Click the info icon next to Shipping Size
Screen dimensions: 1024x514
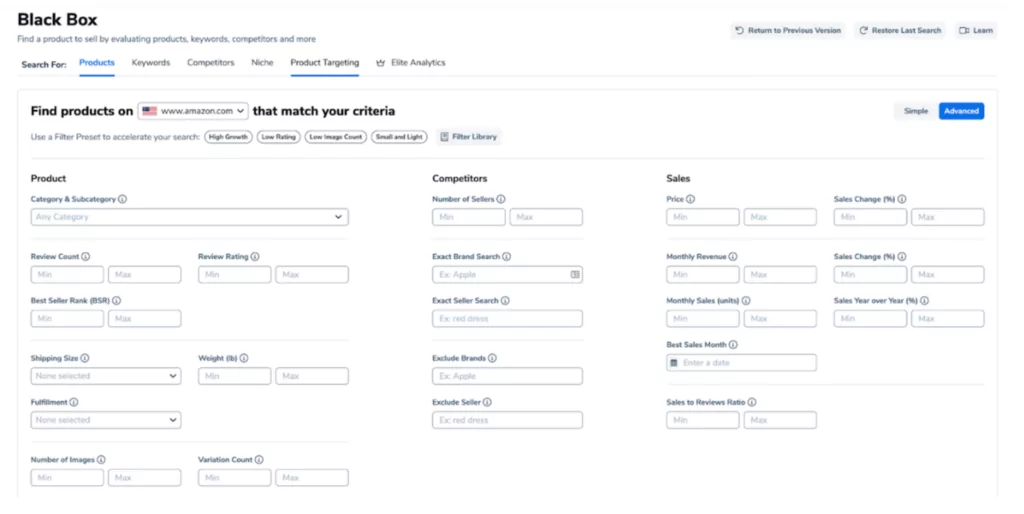[x=84, y=358]
